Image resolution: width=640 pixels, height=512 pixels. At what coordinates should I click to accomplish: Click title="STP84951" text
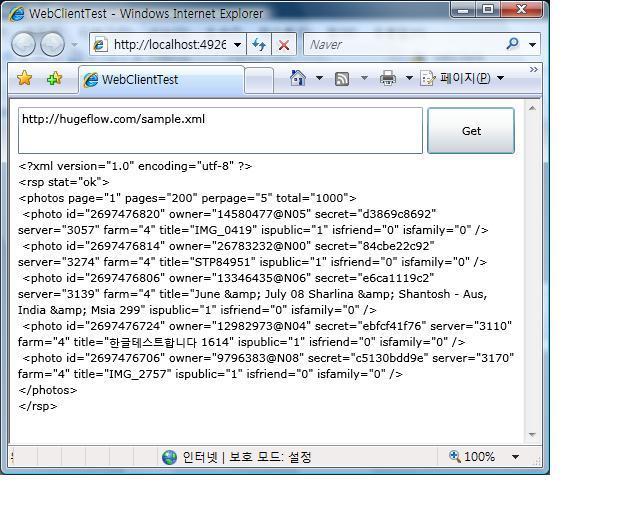tap(207, 262)
